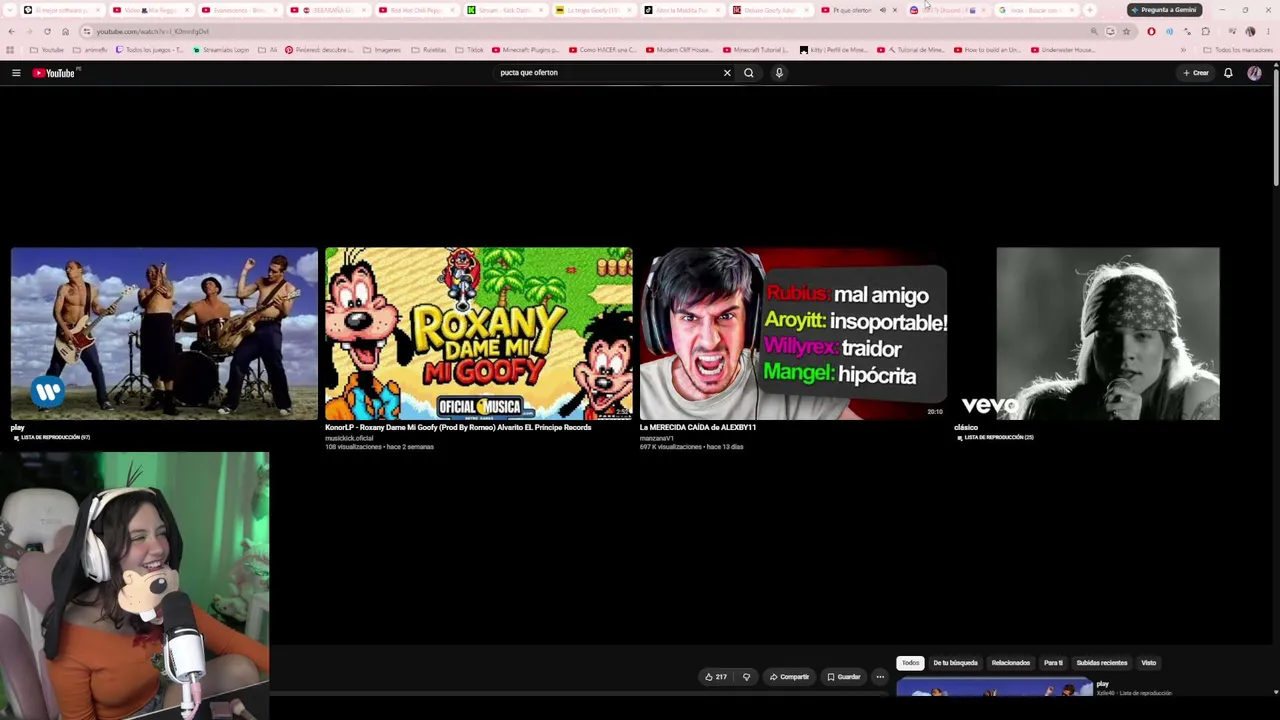Image resolution: width=1280 pixels, height=720 pixels.
Task: Go back with the browser back arrow
Action: click(x=11, y=31)
